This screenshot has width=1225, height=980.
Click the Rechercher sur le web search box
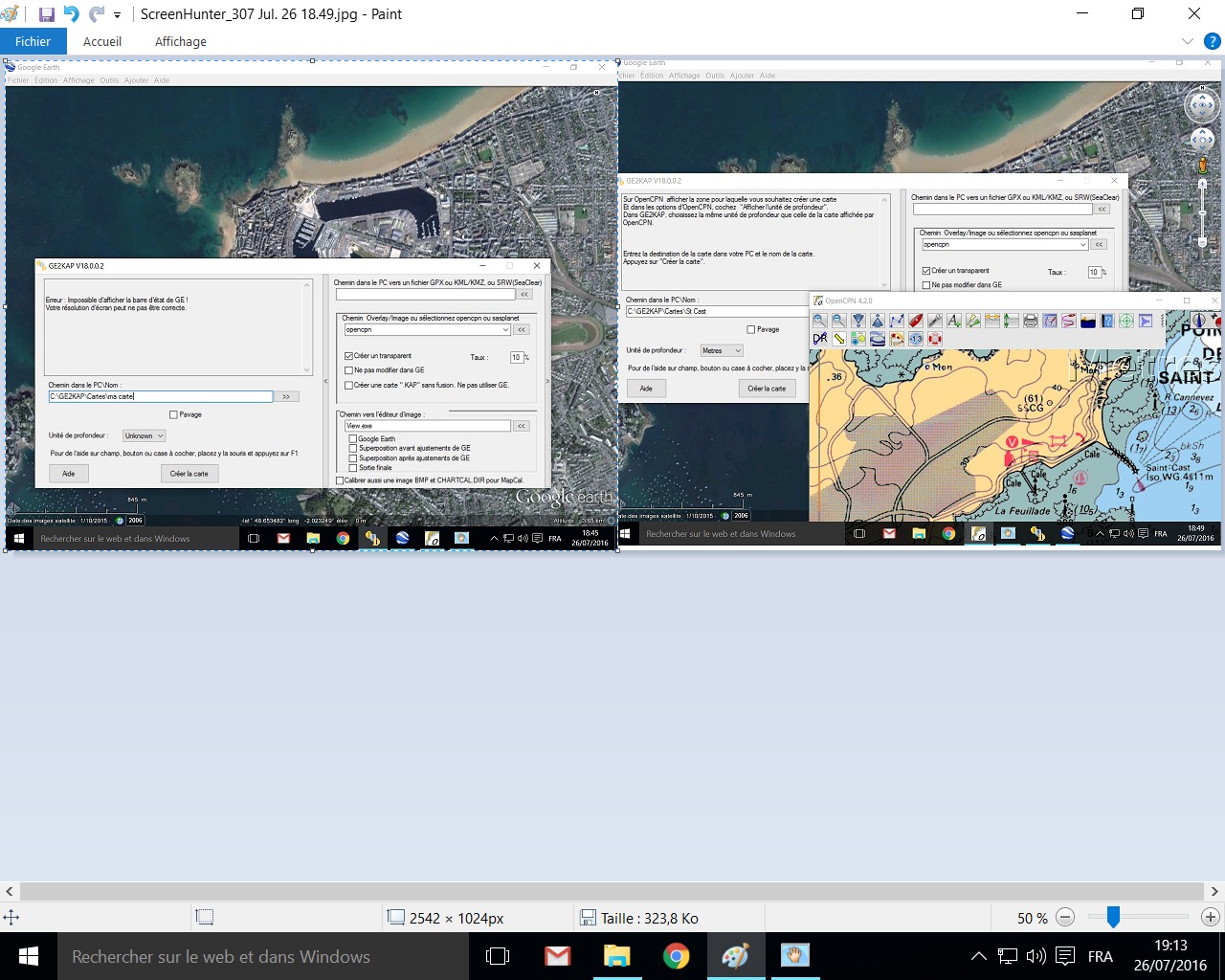pyautogui.click(x=263, y=956)
